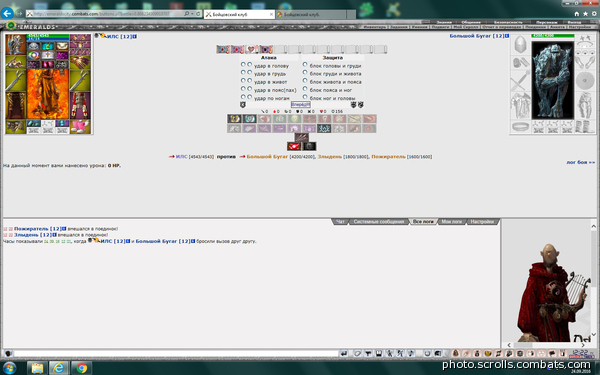
Task: Open the helmet slot in player equipment
Action: [15, 44]
